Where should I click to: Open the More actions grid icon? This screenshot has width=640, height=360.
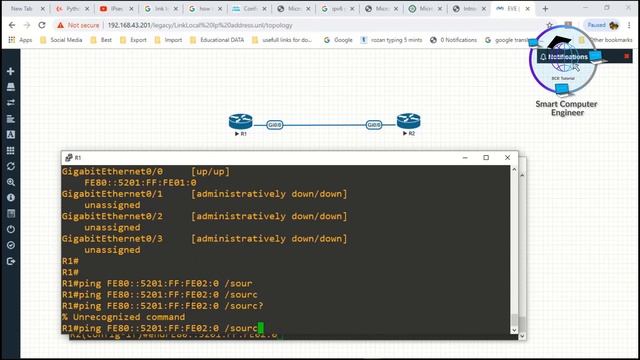[11, 151]
